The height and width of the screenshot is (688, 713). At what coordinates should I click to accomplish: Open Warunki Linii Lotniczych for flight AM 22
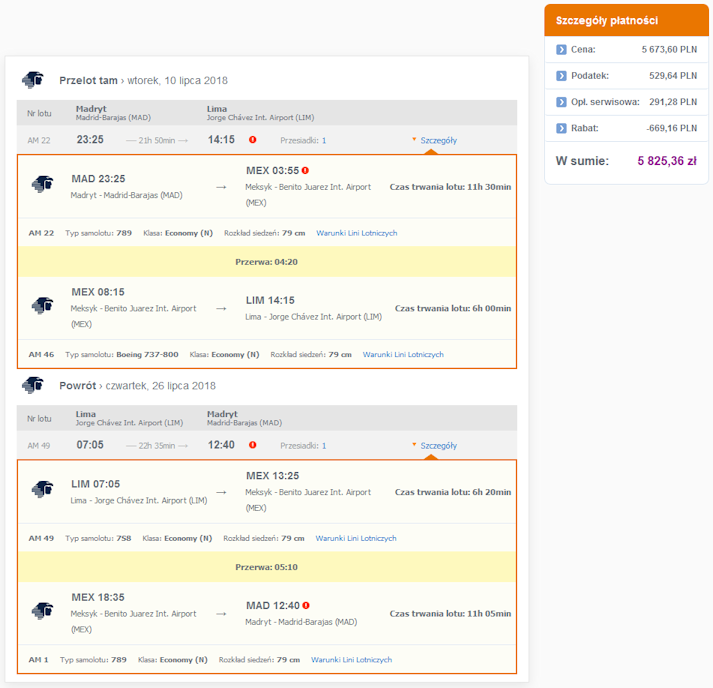pos(356,233)
